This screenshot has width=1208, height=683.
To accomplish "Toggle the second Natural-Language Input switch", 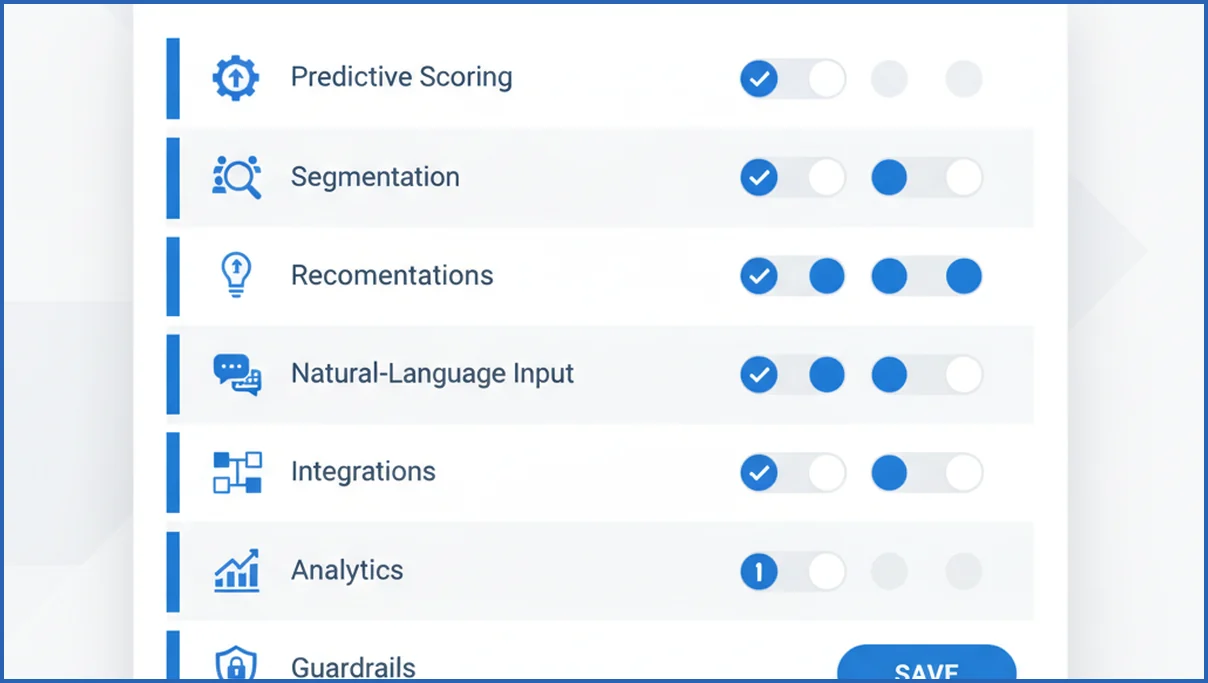I will click(x=926, y=375).
